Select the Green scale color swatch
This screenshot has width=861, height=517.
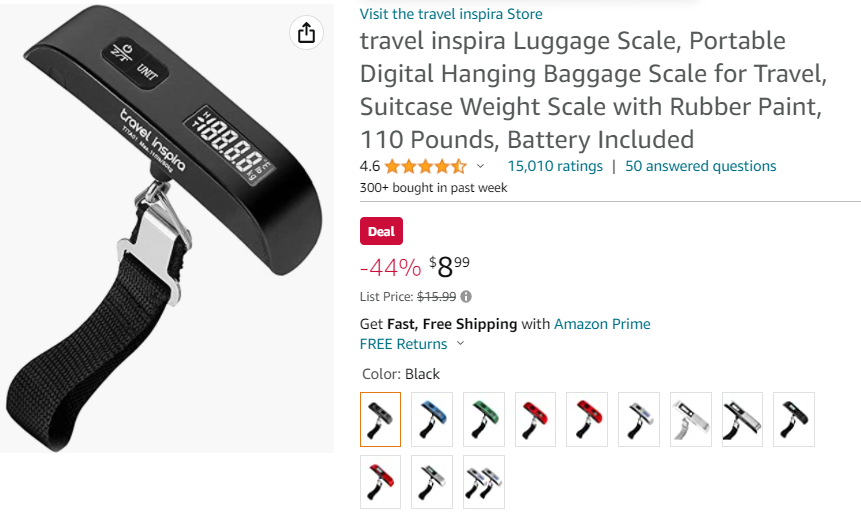pyautogui.click(x=484, y=419)
